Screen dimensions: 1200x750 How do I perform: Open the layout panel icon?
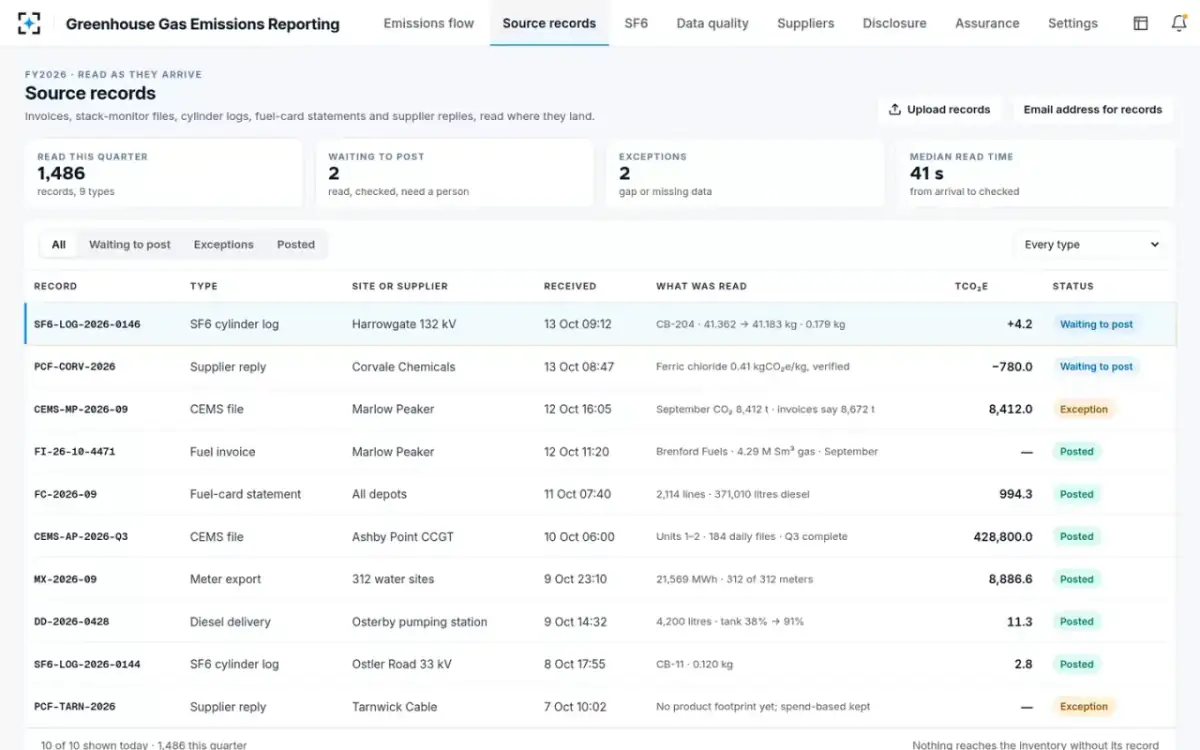click(1140, 23)
